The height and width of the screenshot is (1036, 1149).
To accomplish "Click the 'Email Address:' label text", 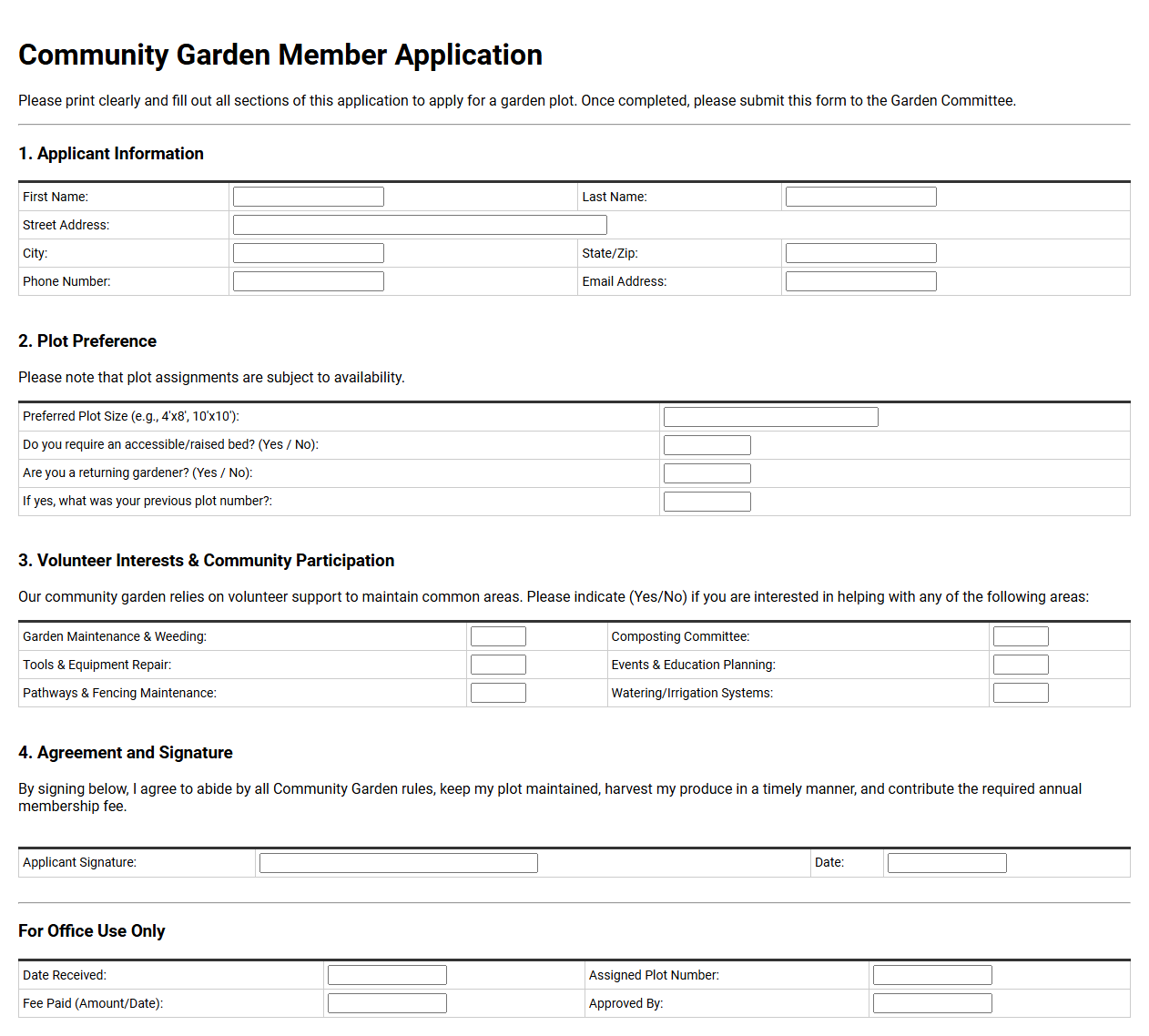I will click(625, 281).
